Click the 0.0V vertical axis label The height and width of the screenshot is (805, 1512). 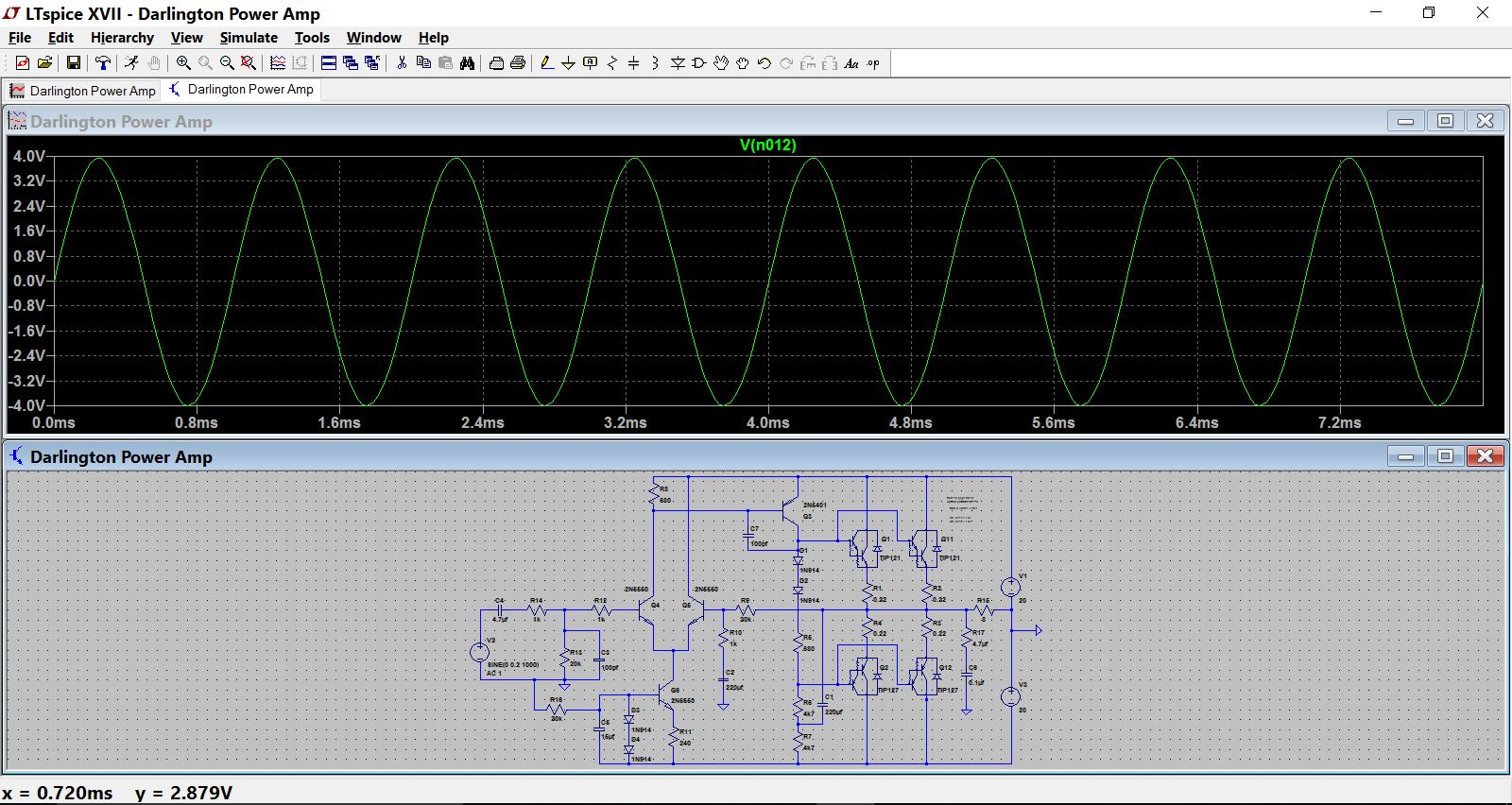tap(28, 281)
